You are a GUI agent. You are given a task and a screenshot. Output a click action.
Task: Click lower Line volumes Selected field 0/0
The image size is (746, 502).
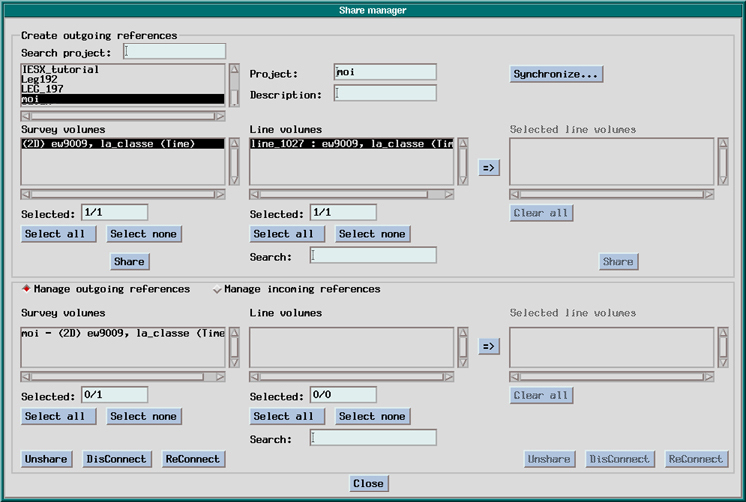[343, 394]
